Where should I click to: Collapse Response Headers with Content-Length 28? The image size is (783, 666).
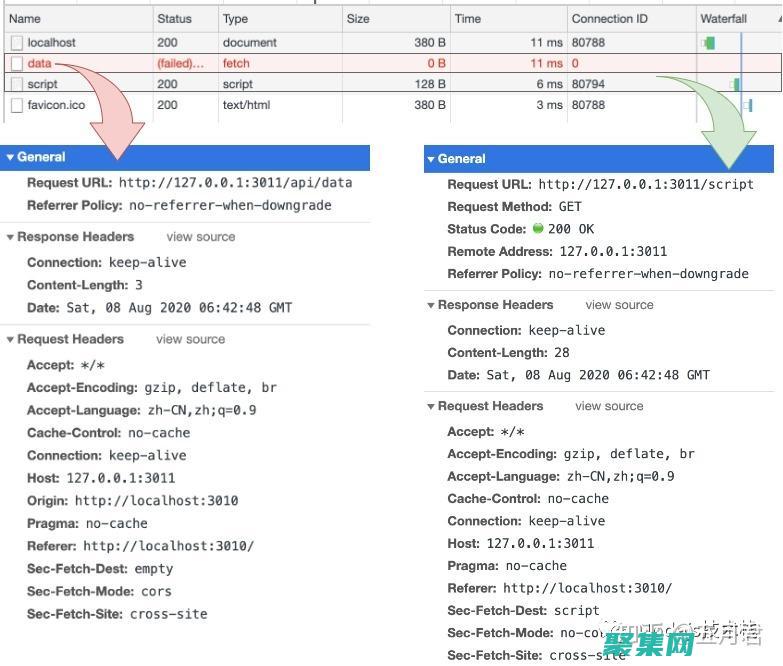click(431, 305)
